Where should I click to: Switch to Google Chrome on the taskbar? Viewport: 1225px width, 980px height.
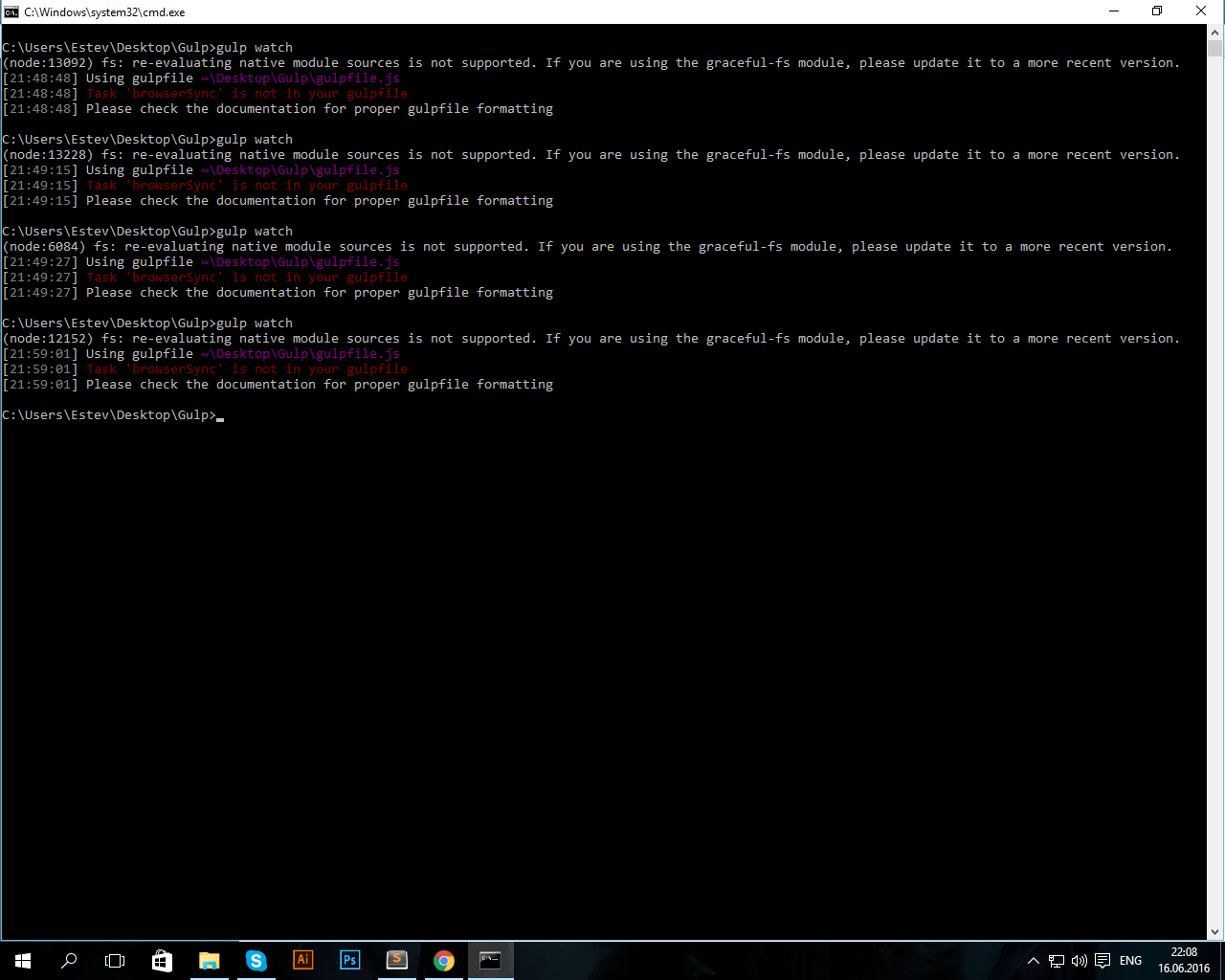click(443, 961)
